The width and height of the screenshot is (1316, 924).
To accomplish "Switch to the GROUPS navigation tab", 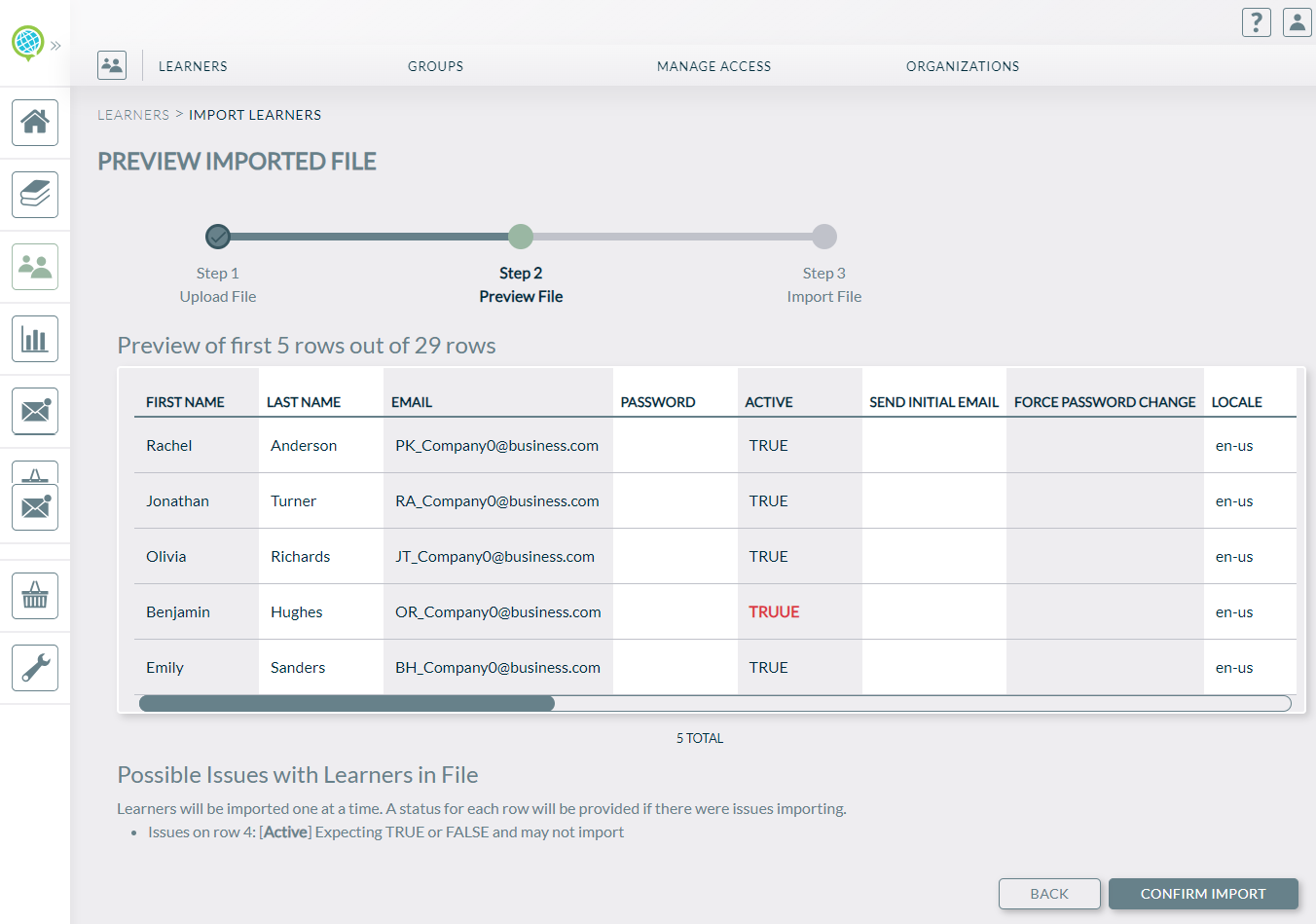I will [x=435, y=66].
